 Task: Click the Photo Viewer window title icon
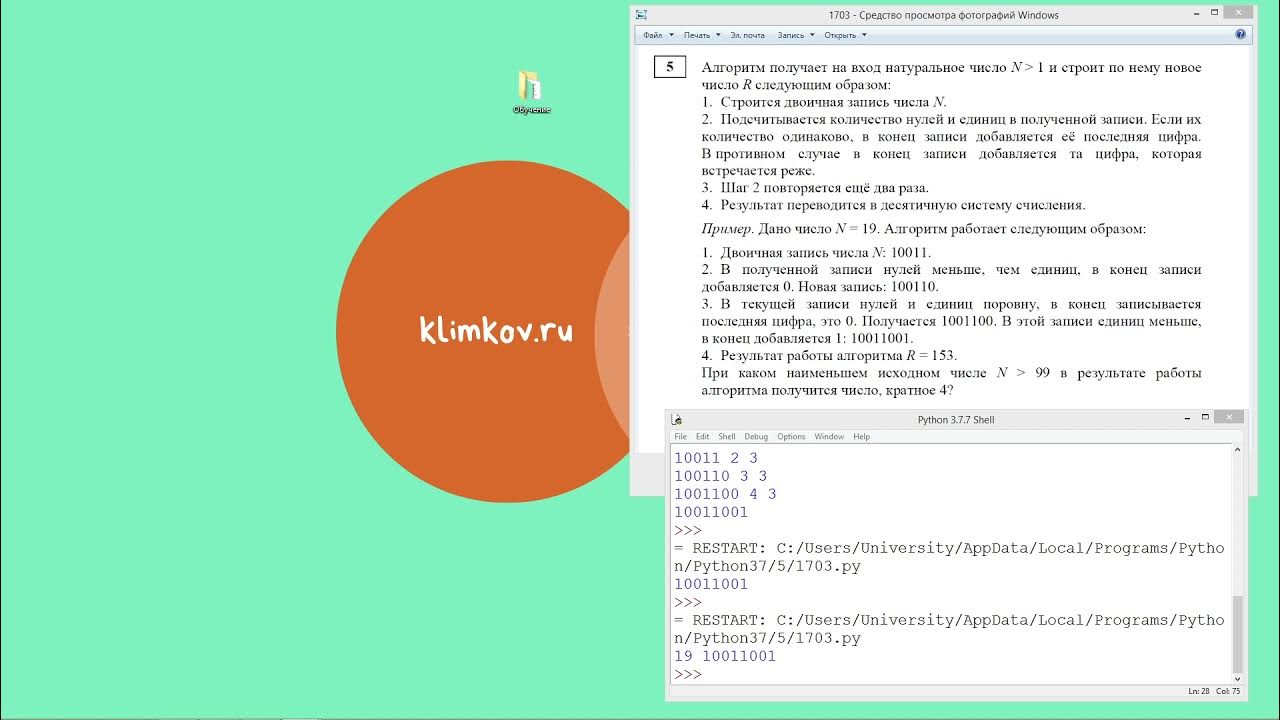[x=641, y=15]
